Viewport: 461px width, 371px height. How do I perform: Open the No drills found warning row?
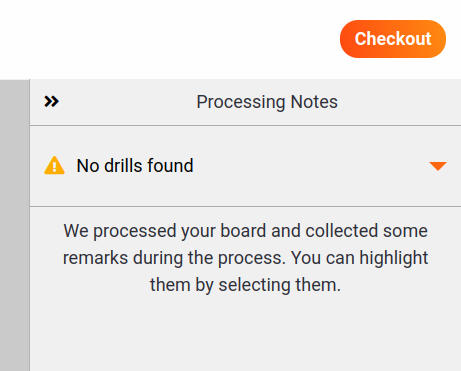pos(246,166)
